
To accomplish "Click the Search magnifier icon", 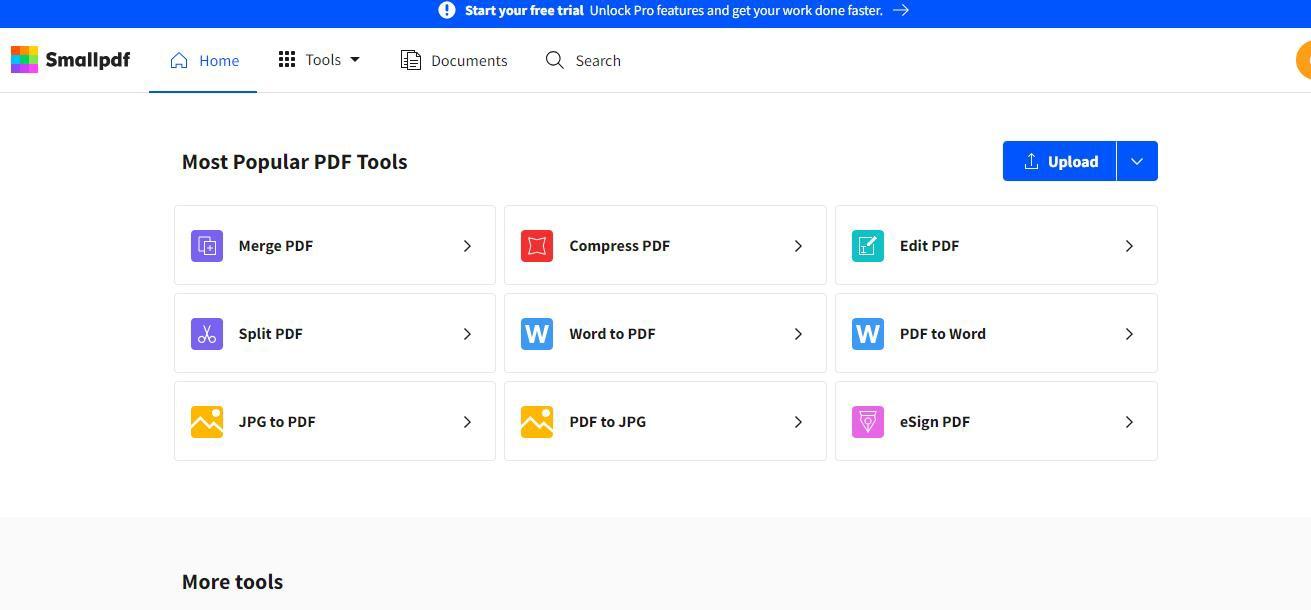I will [x=554, y=60].
